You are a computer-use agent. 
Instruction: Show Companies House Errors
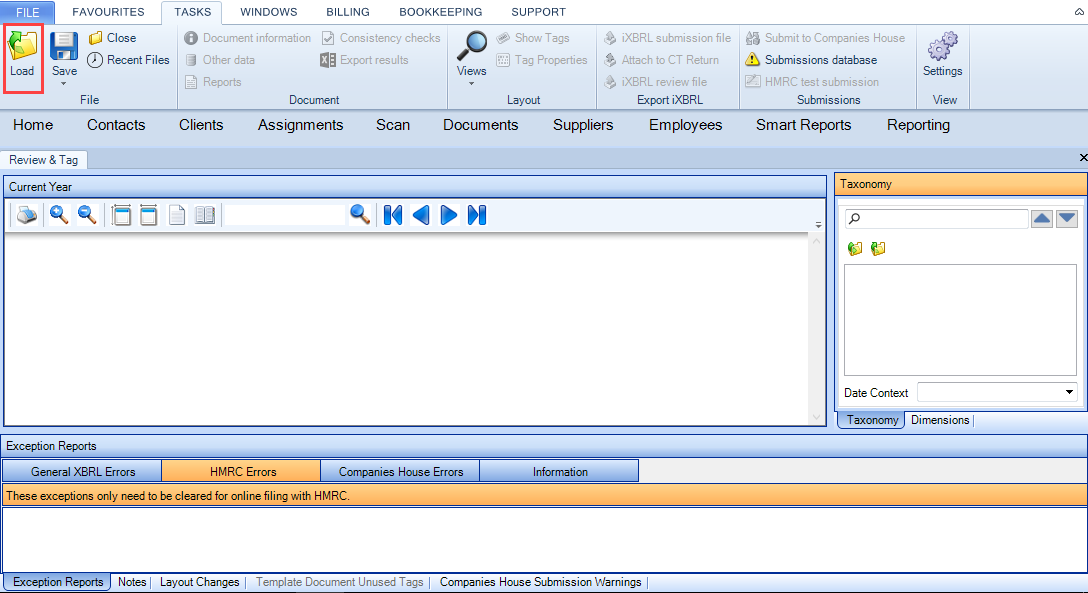coord(401,472)
